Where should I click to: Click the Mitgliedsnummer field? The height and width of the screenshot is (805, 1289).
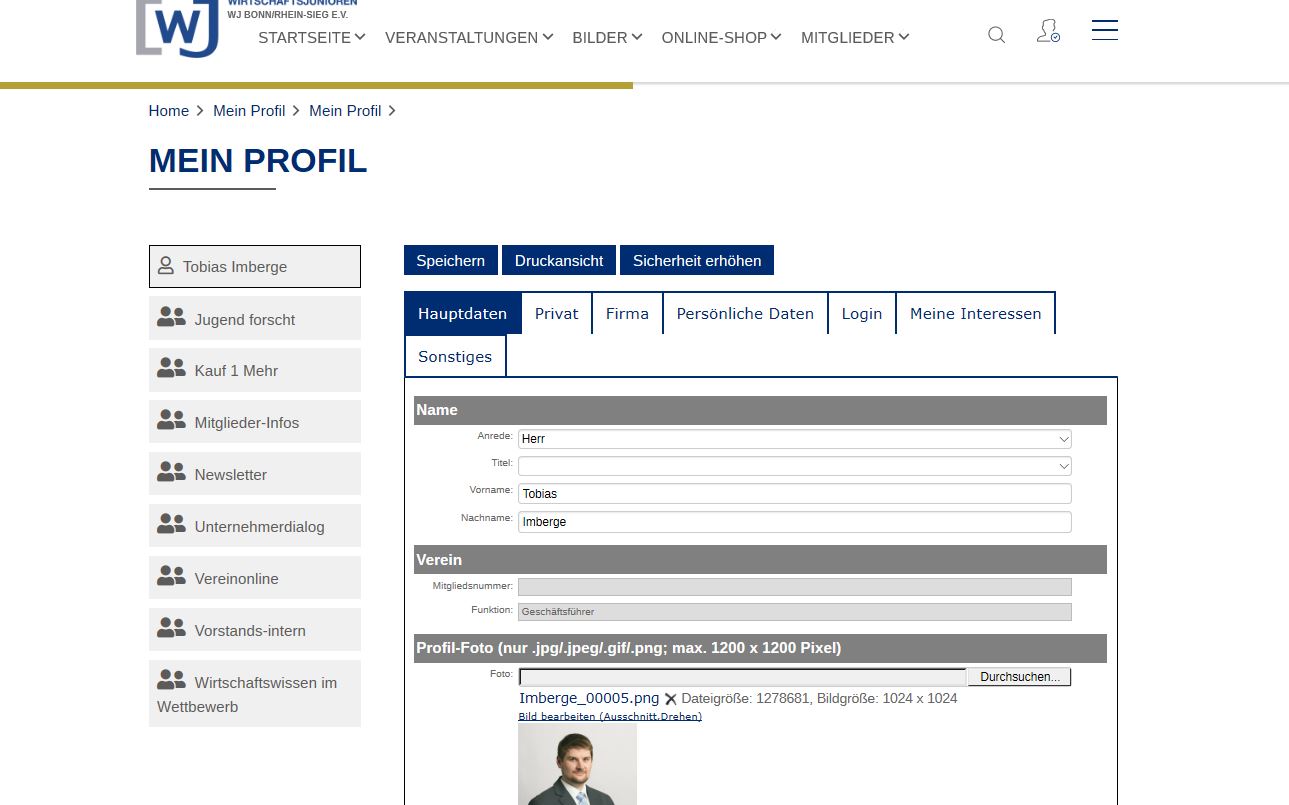click(x=794, y=587)
